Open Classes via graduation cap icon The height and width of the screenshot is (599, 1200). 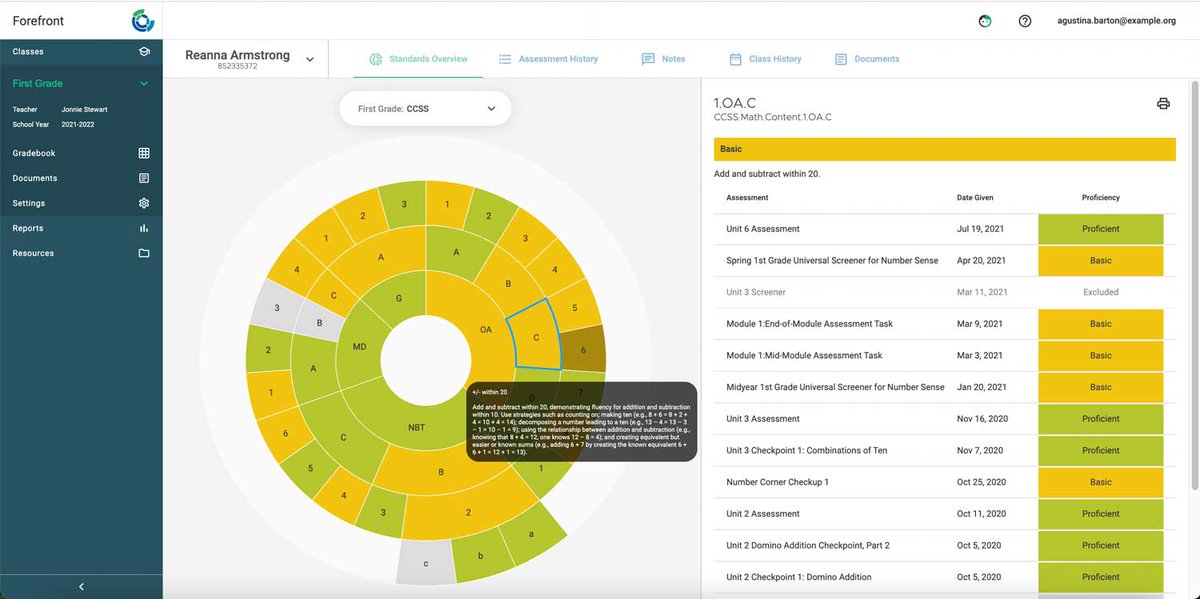point(144,52)
